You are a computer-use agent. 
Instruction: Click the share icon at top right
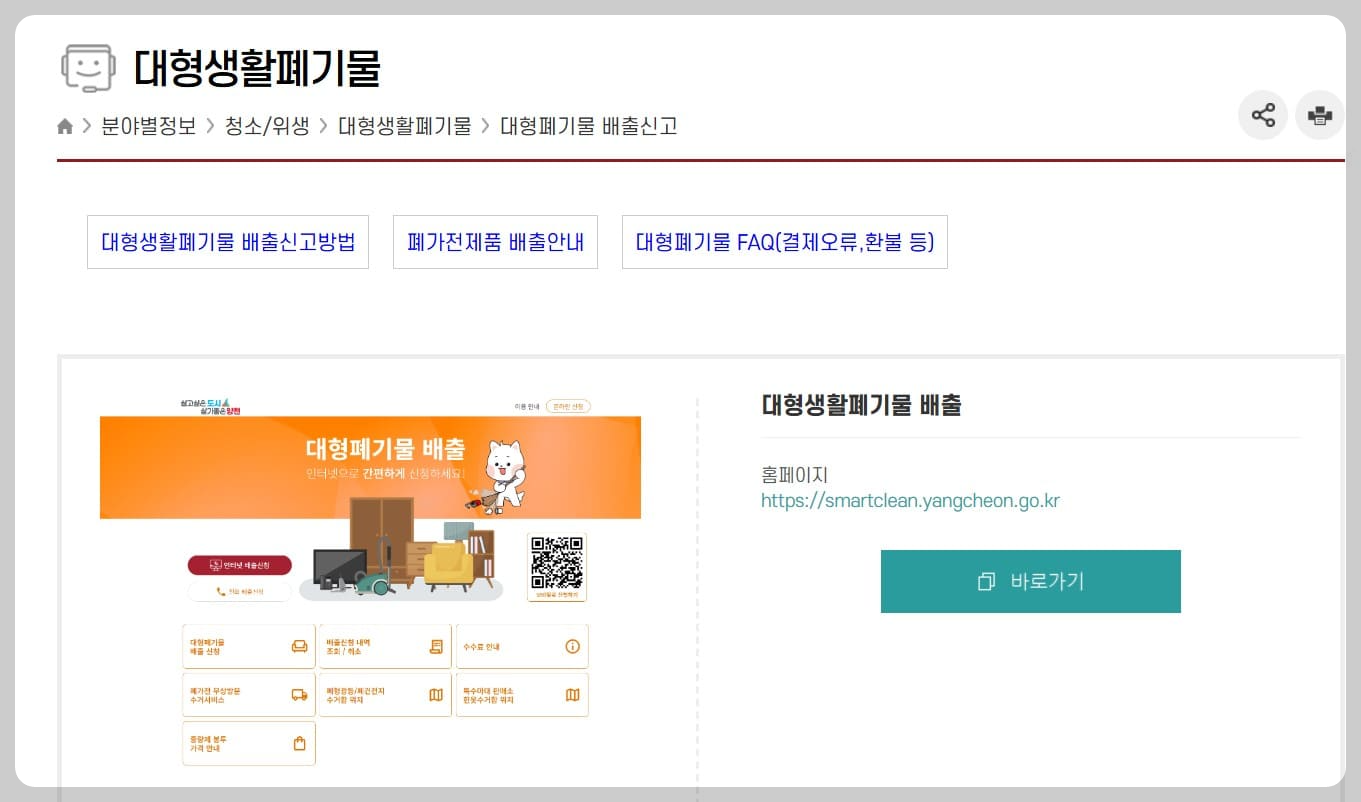click(x=1262, y=115)
